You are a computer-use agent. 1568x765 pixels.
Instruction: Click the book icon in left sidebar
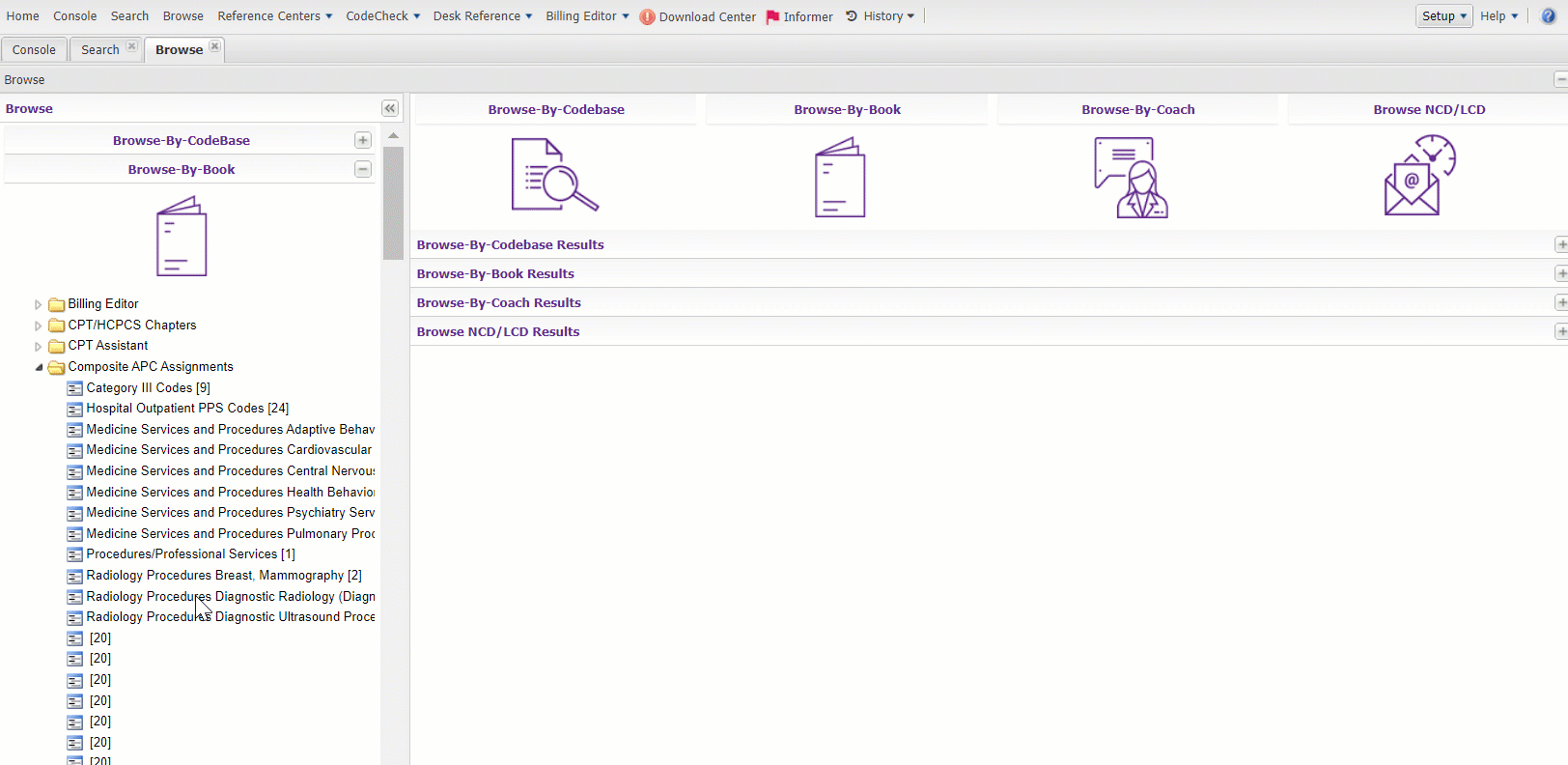coord(182,237)
